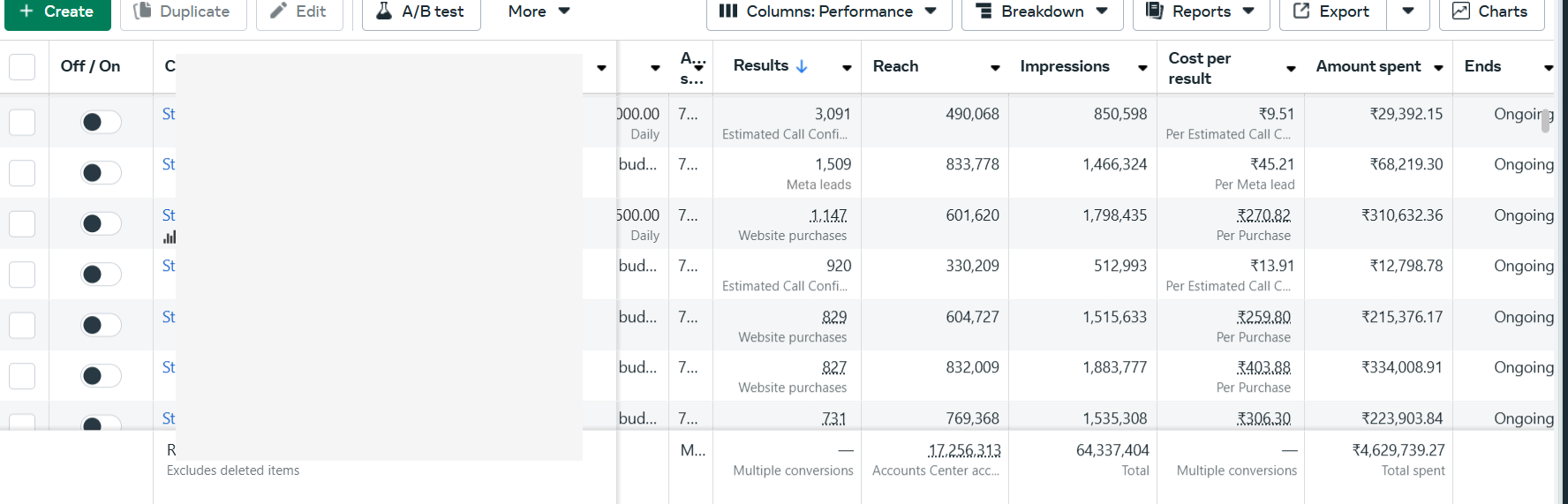This screenshot has height=504, width=1568.
Task: Expand the Breakdown dropdown
Action: (1042, 11)
